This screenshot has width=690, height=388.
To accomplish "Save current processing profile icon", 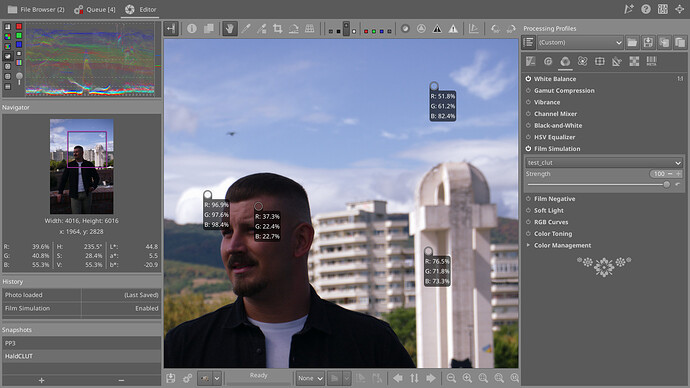I will [648, 43].
